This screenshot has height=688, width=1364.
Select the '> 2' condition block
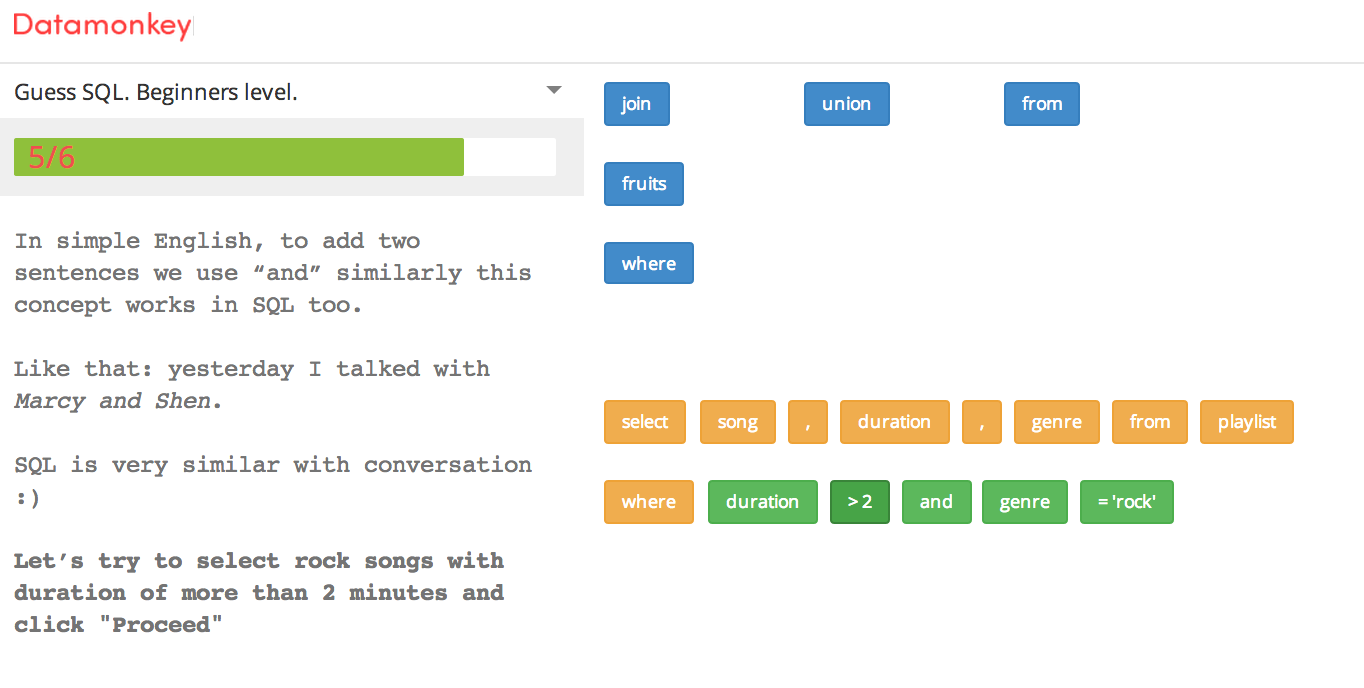click(859, 502)
